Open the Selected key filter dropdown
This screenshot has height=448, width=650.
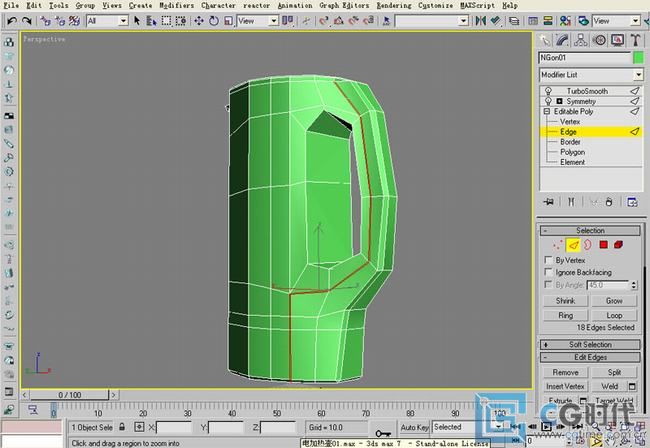(468, 427)
